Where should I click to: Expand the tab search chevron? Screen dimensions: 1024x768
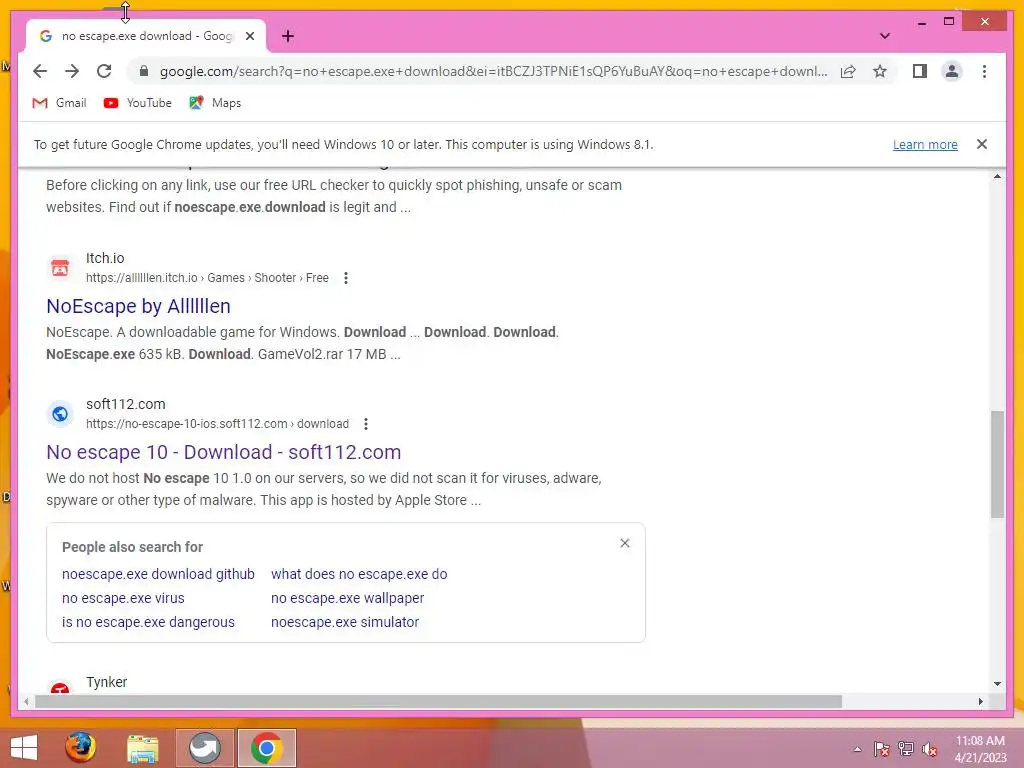pos(884,36)
